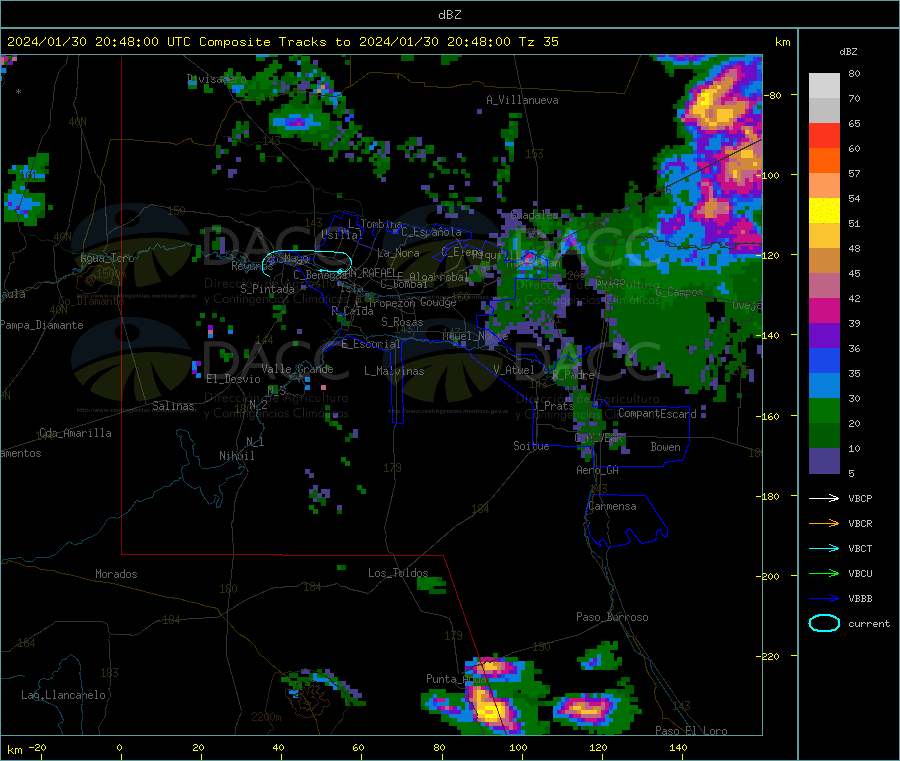Click the cyan current storm track ellipse
This screenshot has height=761, width=900.
click(307, 261)
